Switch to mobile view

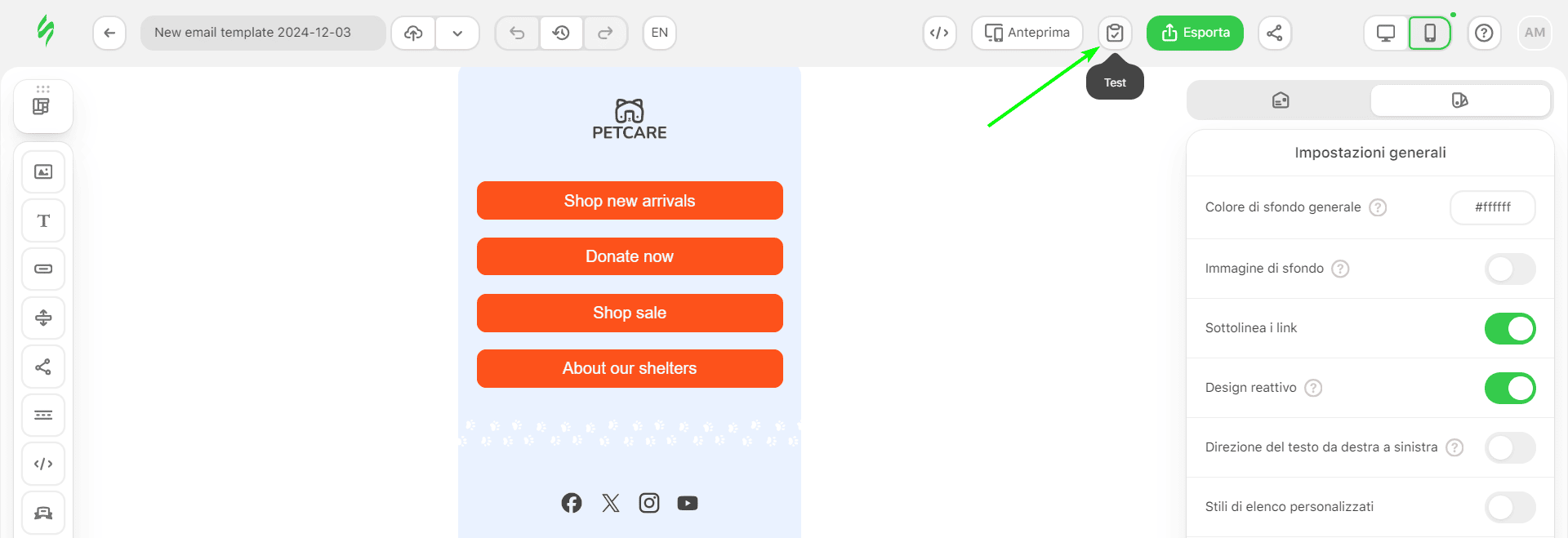coord(1429,33)
